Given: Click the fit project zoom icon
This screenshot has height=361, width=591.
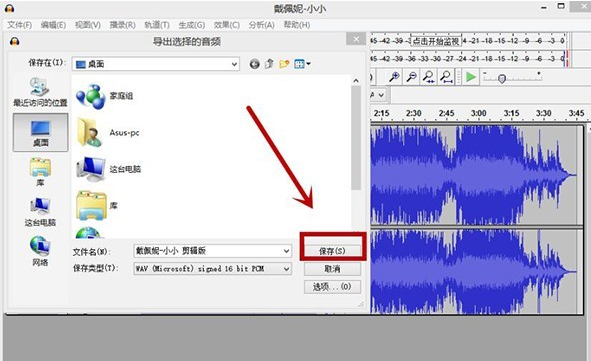Looking at the screenshot, I should click(446, 77).
